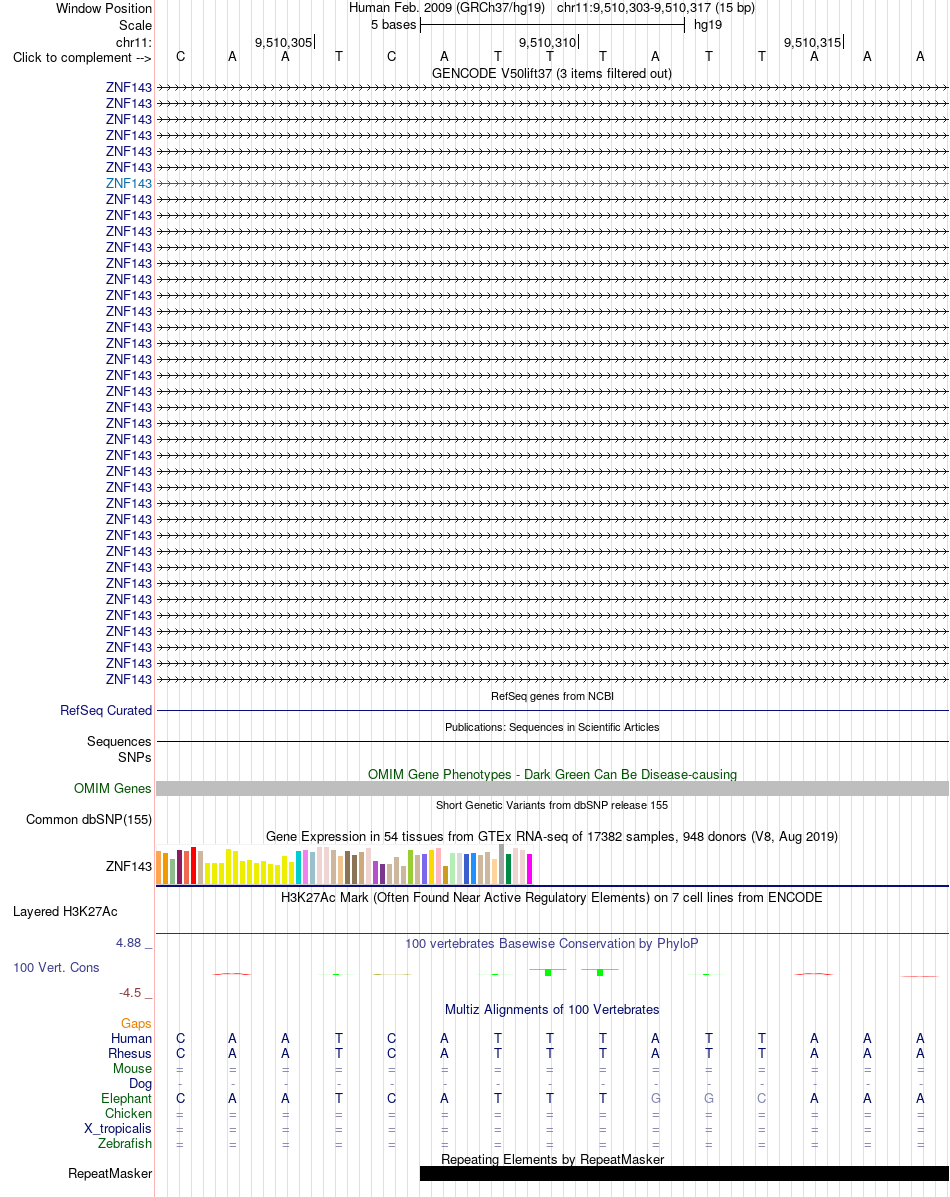Click the ZNF143 label beside GTEx bar chart
The height and width of the screenshot is (1197, 950).
click(x=129, y=866)
